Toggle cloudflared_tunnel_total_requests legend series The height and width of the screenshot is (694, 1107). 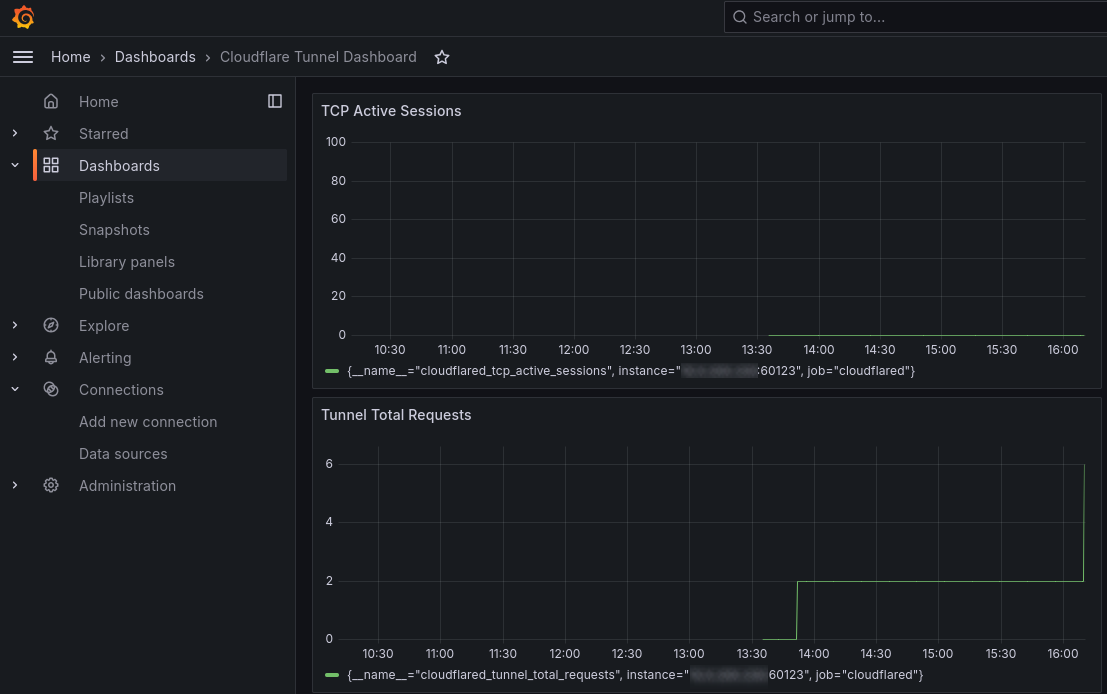635,675
